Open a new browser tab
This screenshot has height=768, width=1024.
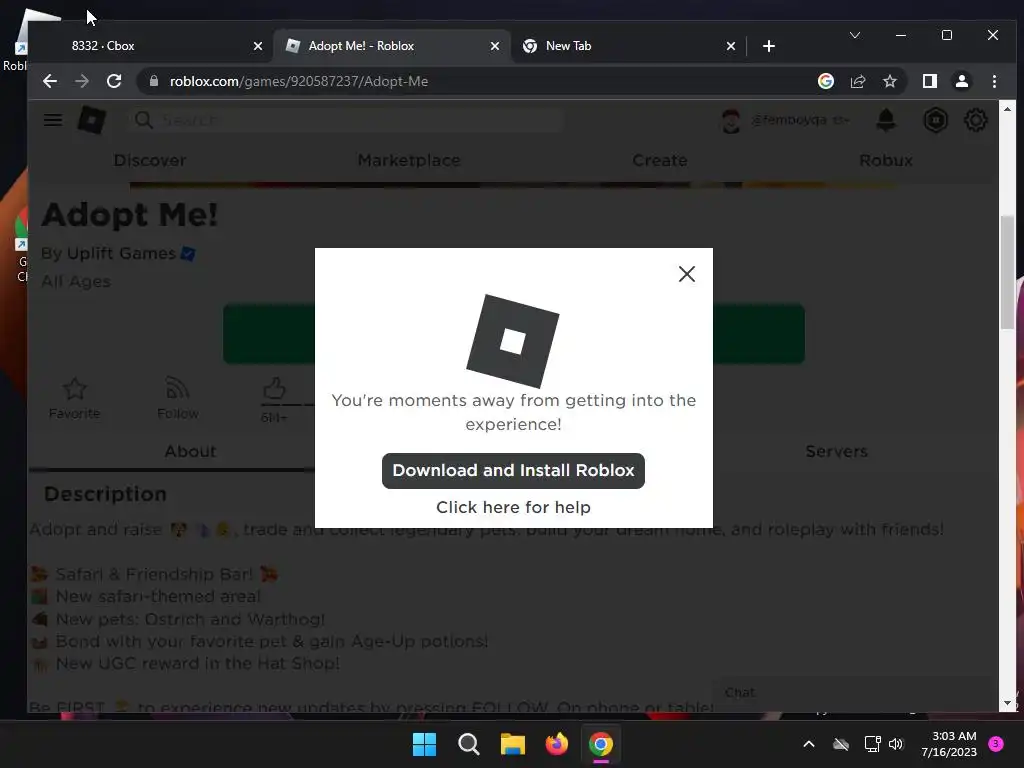click(769, 46)
